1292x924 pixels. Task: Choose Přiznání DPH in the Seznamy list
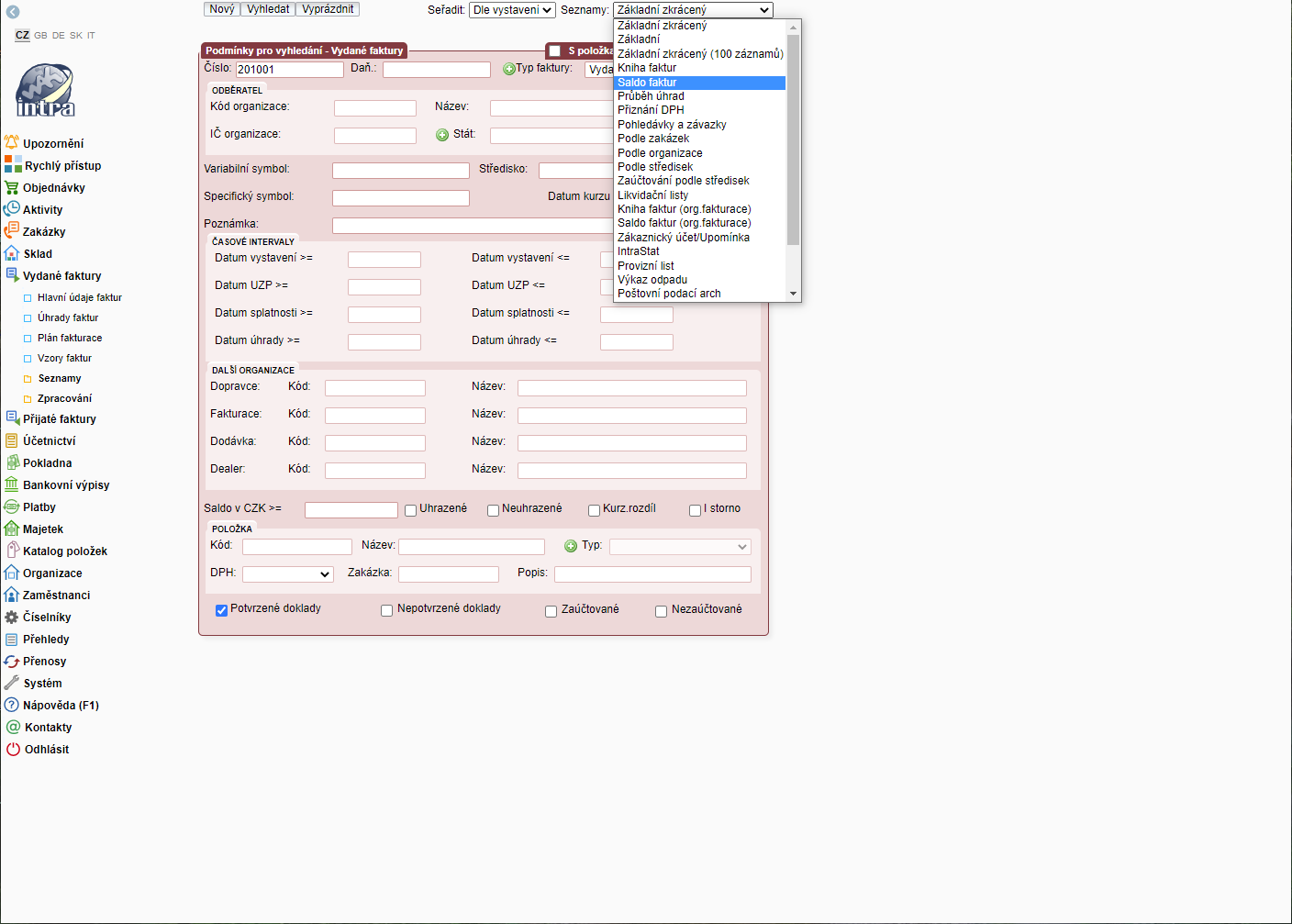651,110
